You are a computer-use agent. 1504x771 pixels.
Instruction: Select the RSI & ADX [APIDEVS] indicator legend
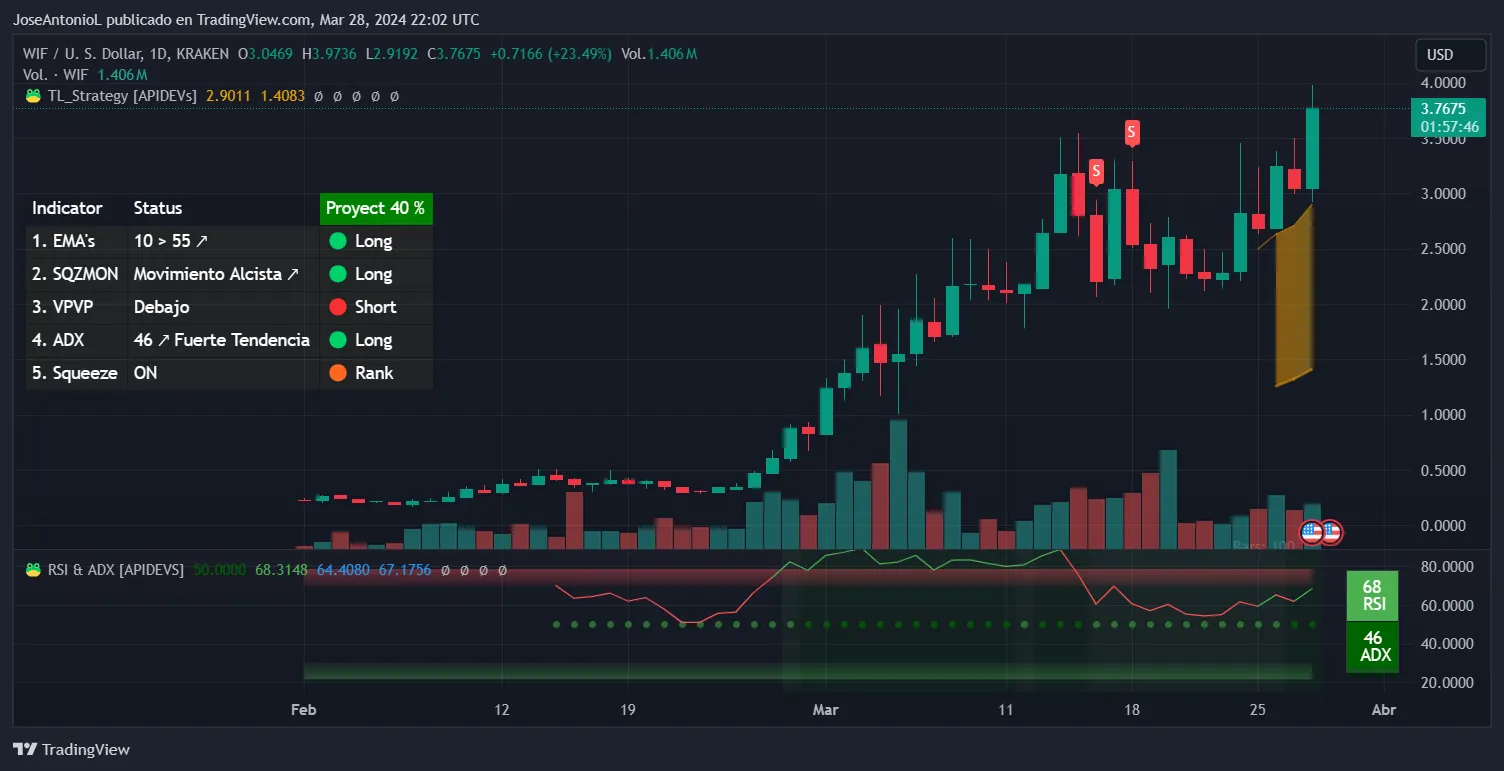(x=116, y=569)
